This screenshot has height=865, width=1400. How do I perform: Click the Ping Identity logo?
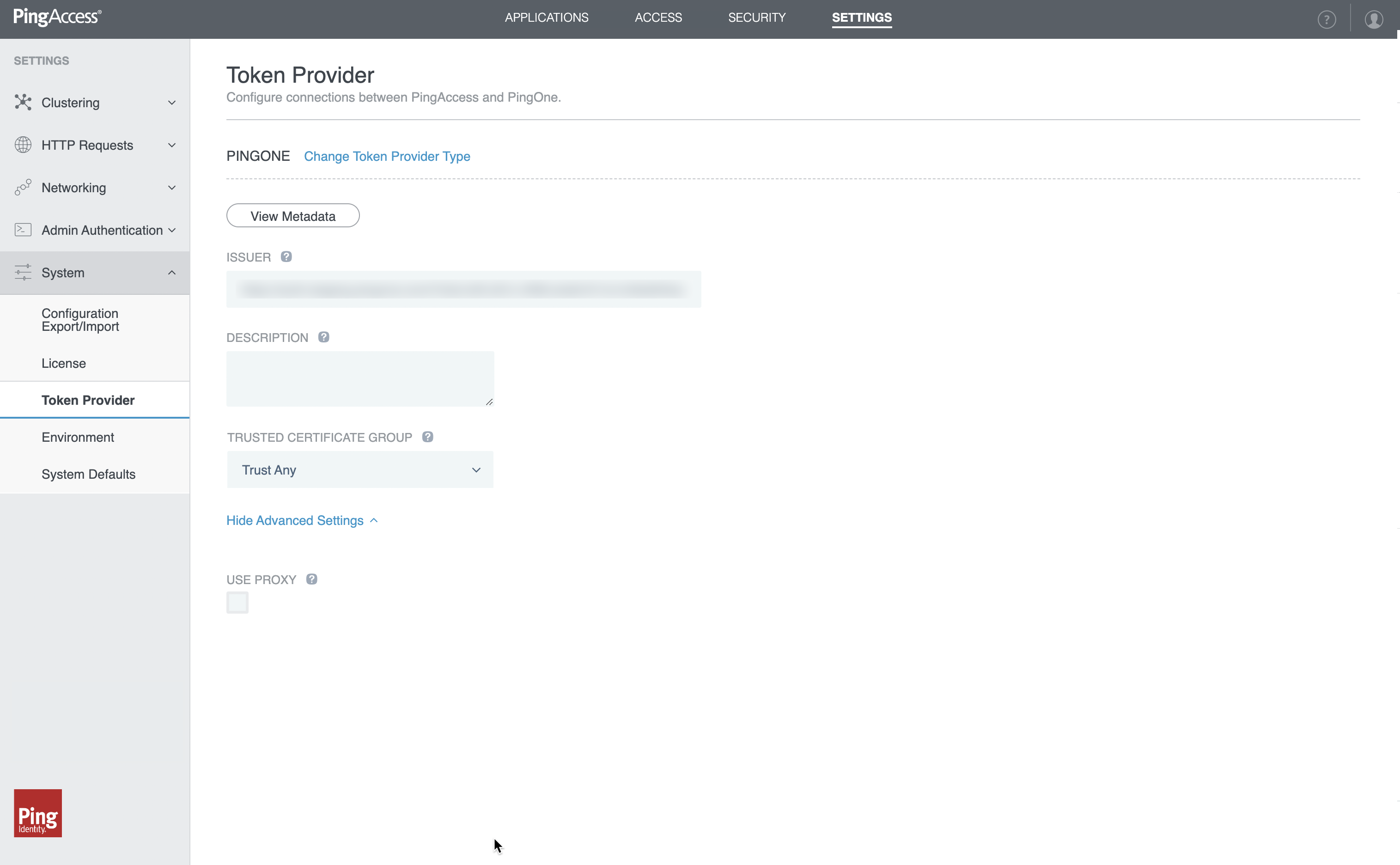coord(38,813)
